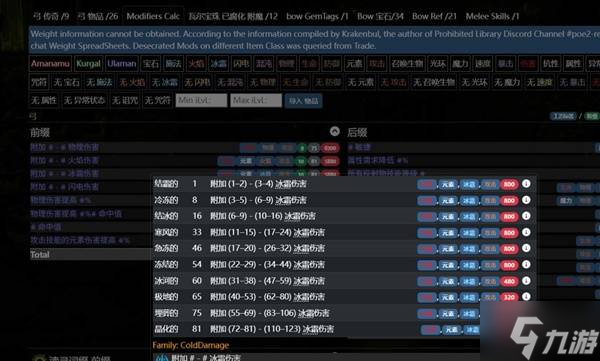Focus the Max iLvl input field
Screen dimensions: 600x361
(256, 100)
